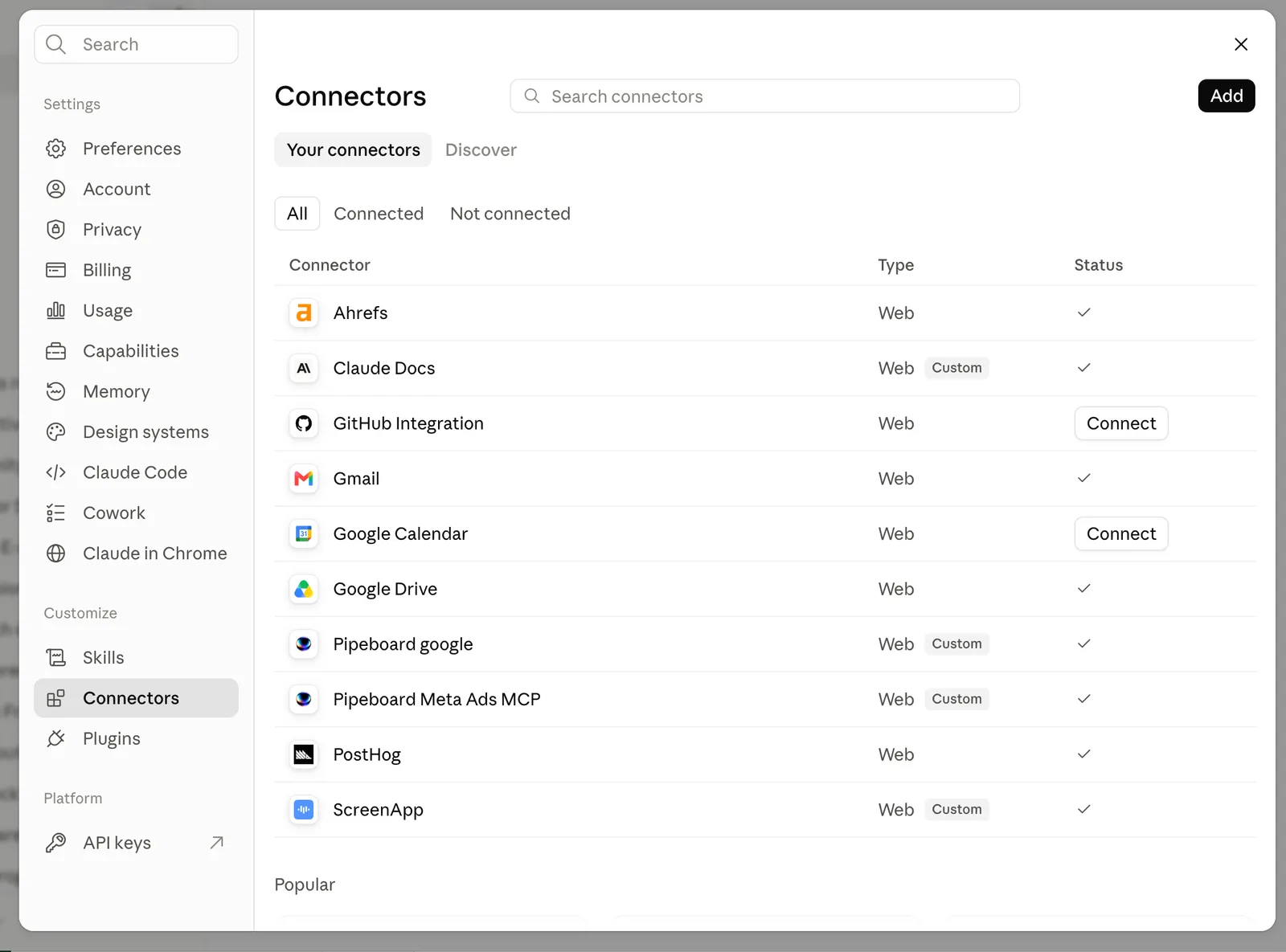Click the Ahrefs connector logo
The height and width of the screenshot is (952, 1286).
(x=304, y=313)
